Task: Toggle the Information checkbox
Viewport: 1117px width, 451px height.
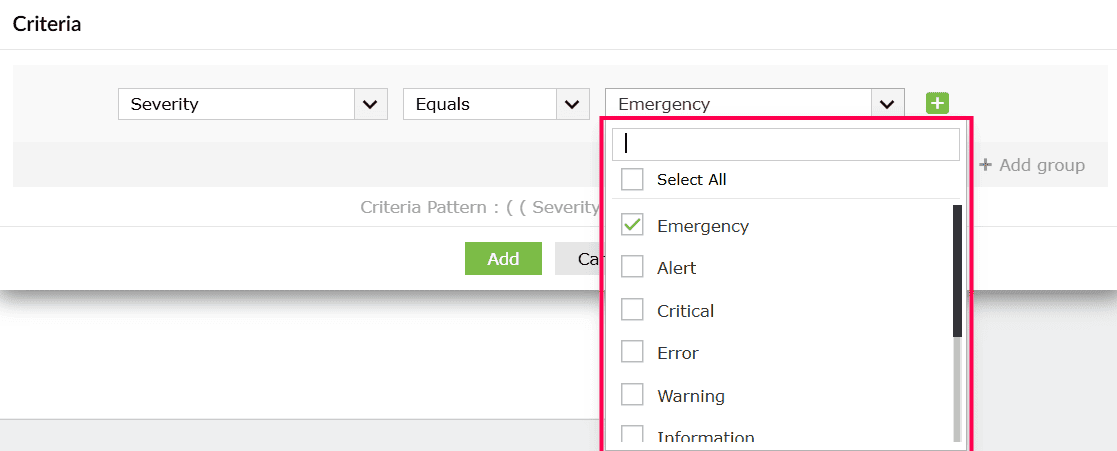Action: click(632, 434)
